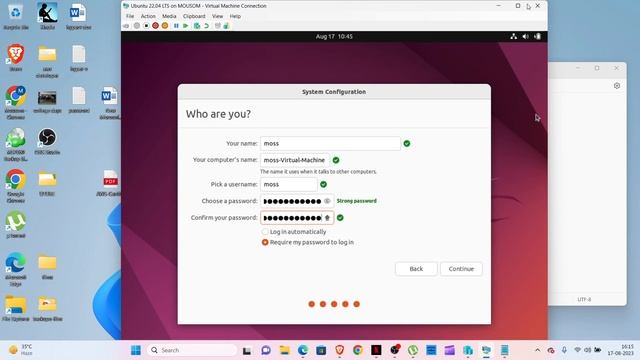Open File Explorer from the taskbar

284,350
